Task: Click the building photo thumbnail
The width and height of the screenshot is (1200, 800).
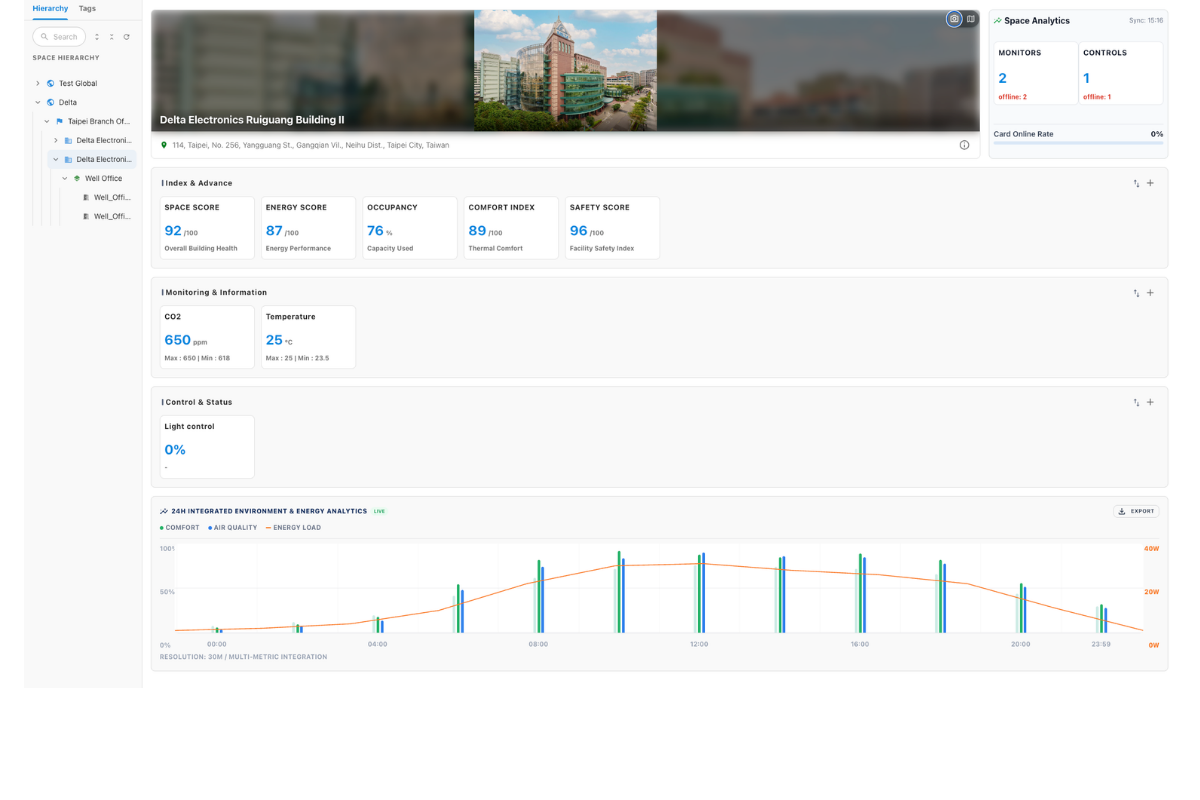Action: [x=565, y=70]
